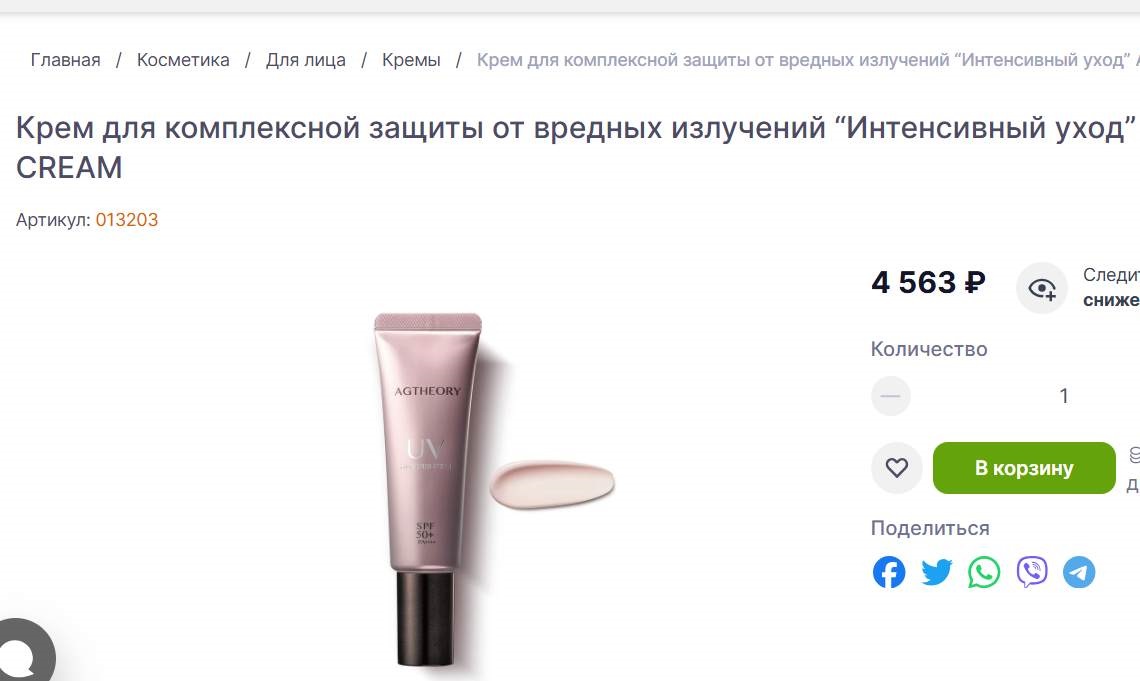
Task: Add product to favorites with heart icon
Action: pyautogui.click(x=896, y=467)
